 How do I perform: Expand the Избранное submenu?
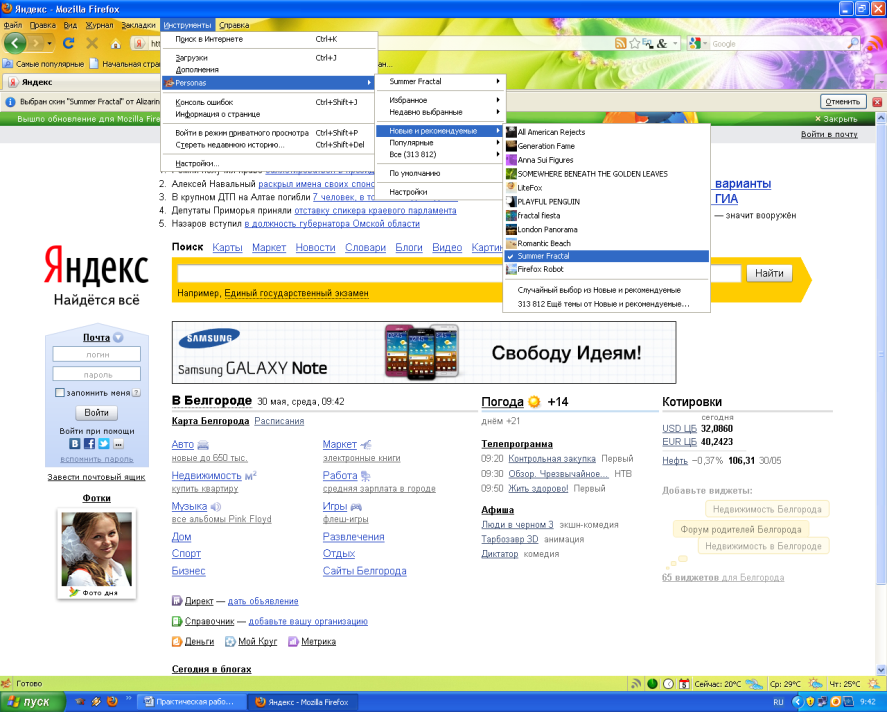click(x=440, y=100)
